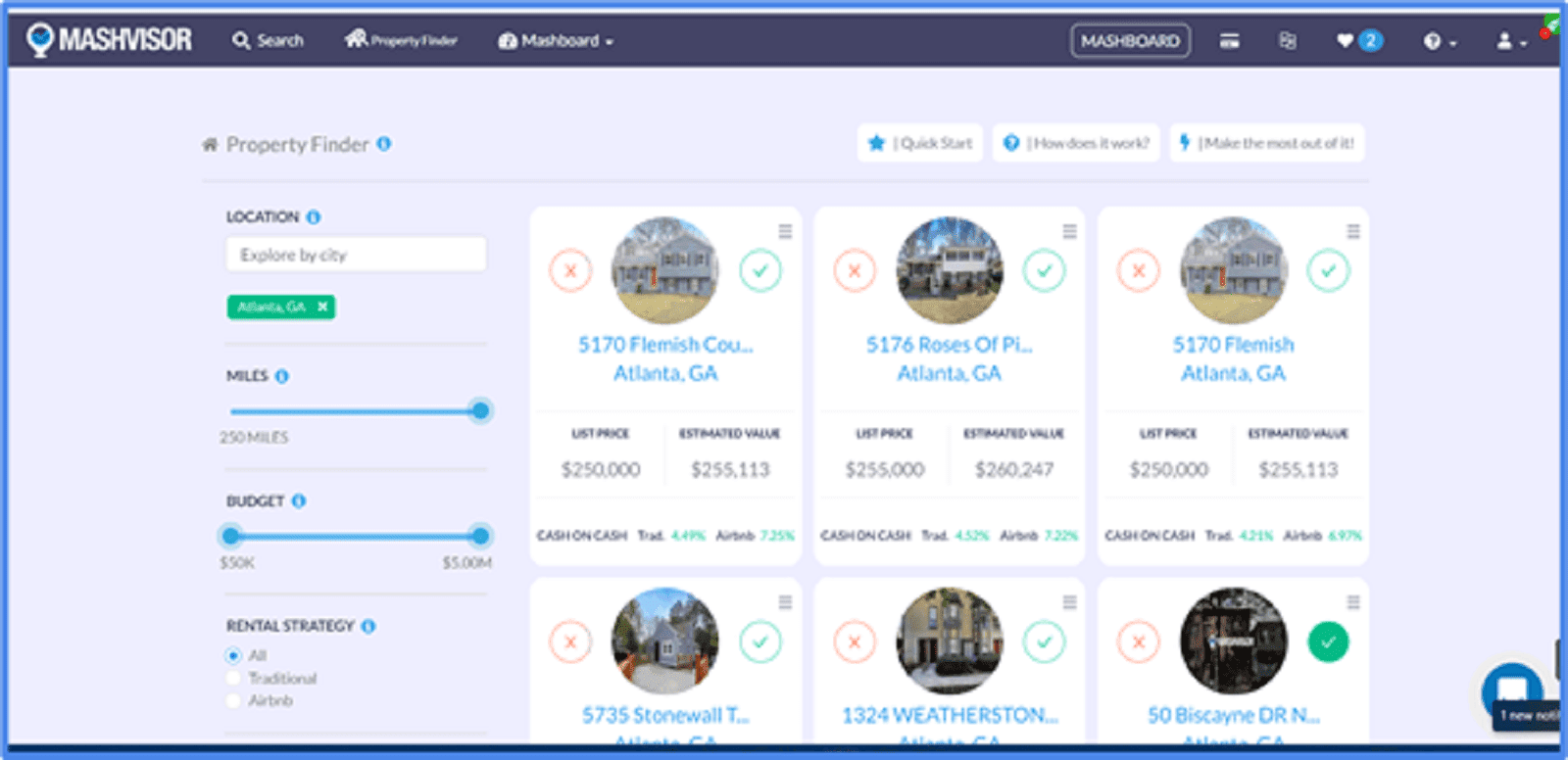Screen dimensions: 1568x760
Task: Select the All rental strategy option
Action: pyautogui.click(x=233, y=655)
